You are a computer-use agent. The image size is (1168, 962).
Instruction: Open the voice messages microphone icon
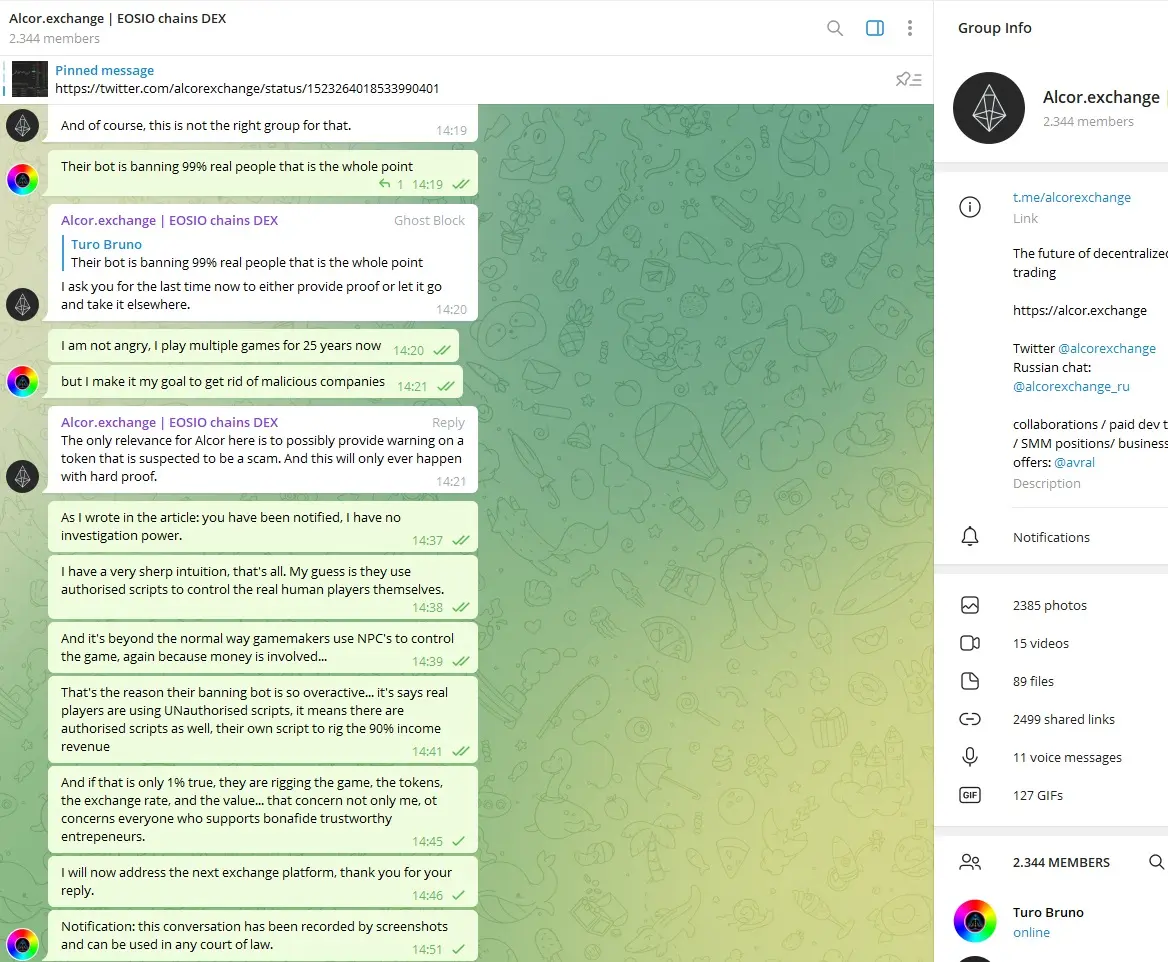pos(969,757)
